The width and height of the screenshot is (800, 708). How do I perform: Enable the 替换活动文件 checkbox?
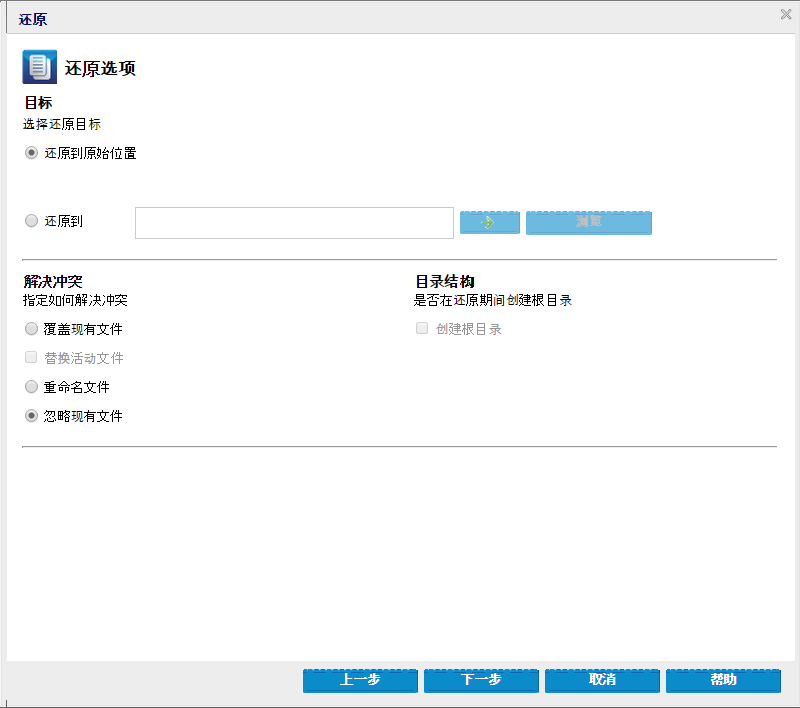coord(31,358)
